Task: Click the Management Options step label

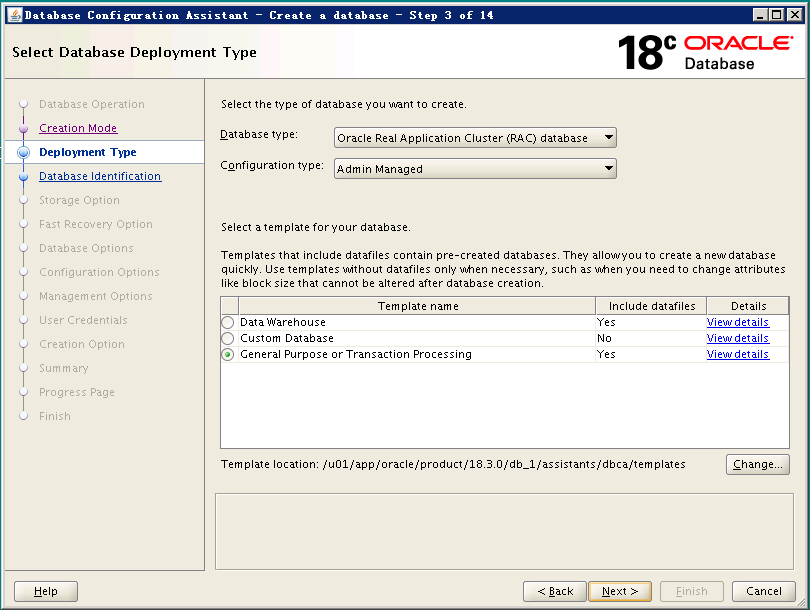Action: [96, 296]
